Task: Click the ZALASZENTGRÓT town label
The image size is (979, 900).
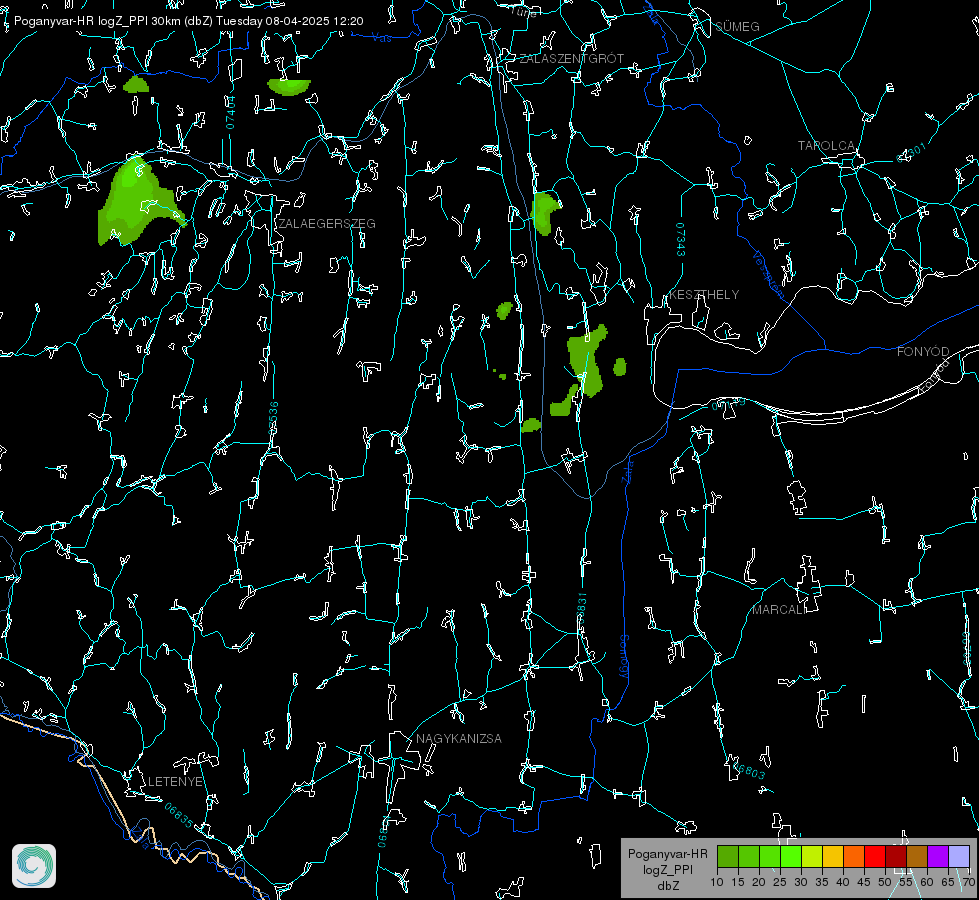Action: (572, 59)
